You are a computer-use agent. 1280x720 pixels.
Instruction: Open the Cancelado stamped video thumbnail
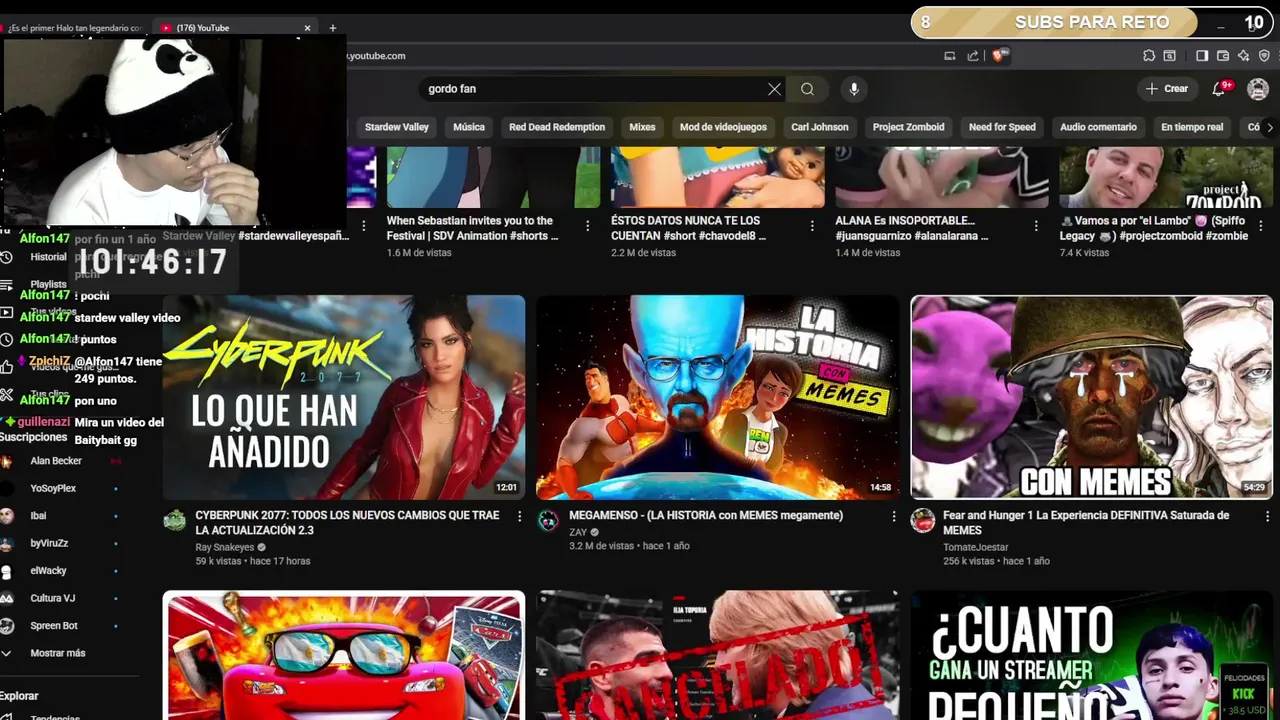tap(717, 655)
